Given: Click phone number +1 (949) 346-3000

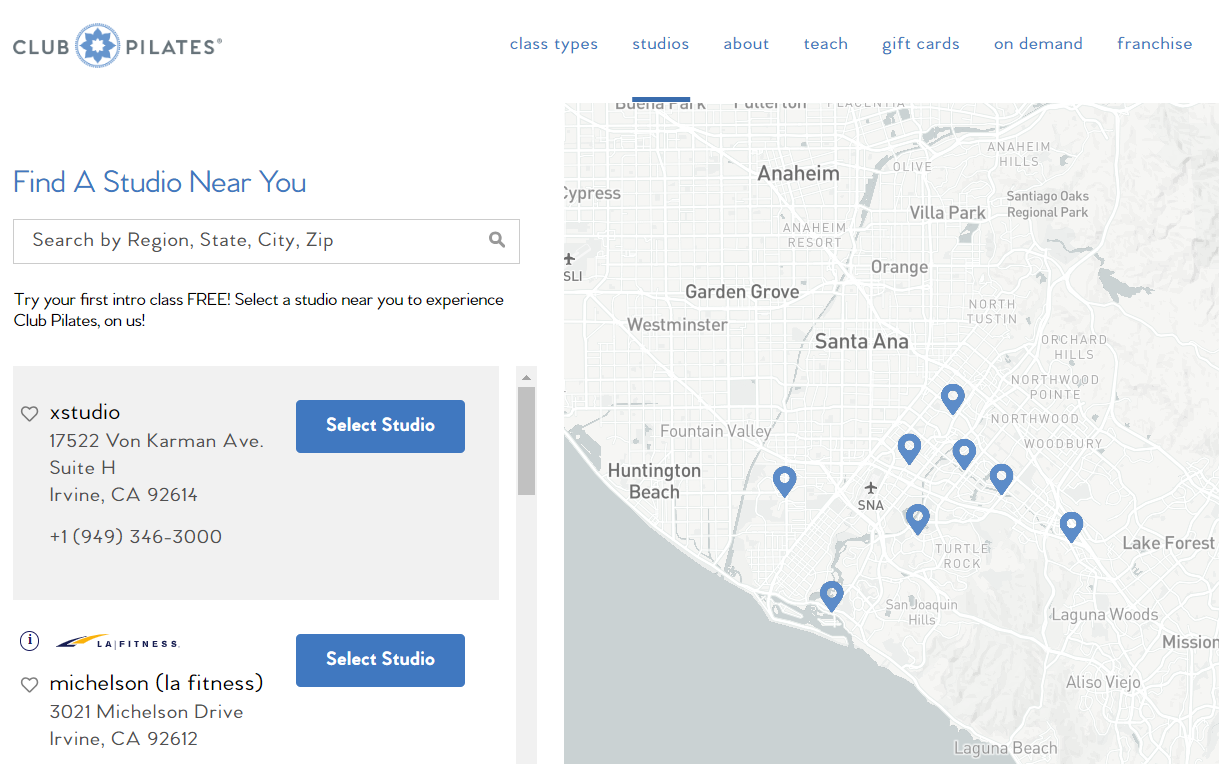Looking at the screenshot, I should tap(136, 537).
